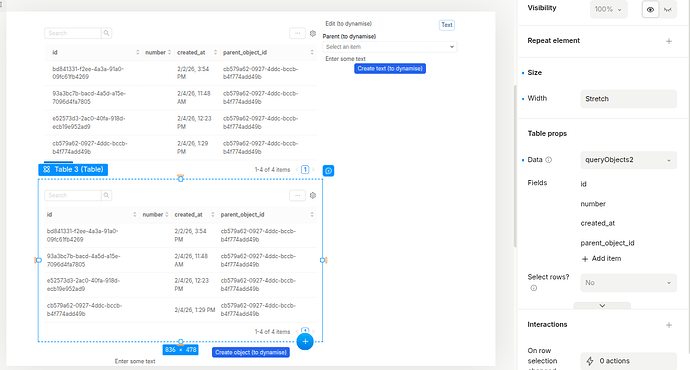Click the Edit (to dynamise) text

pos(349,24)
